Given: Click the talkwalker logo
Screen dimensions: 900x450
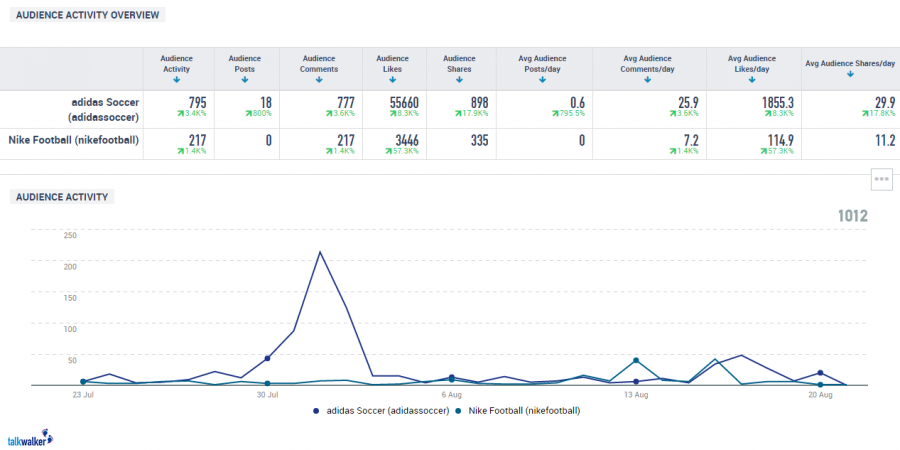Looking at the screenshot, I should pos(31,438).
